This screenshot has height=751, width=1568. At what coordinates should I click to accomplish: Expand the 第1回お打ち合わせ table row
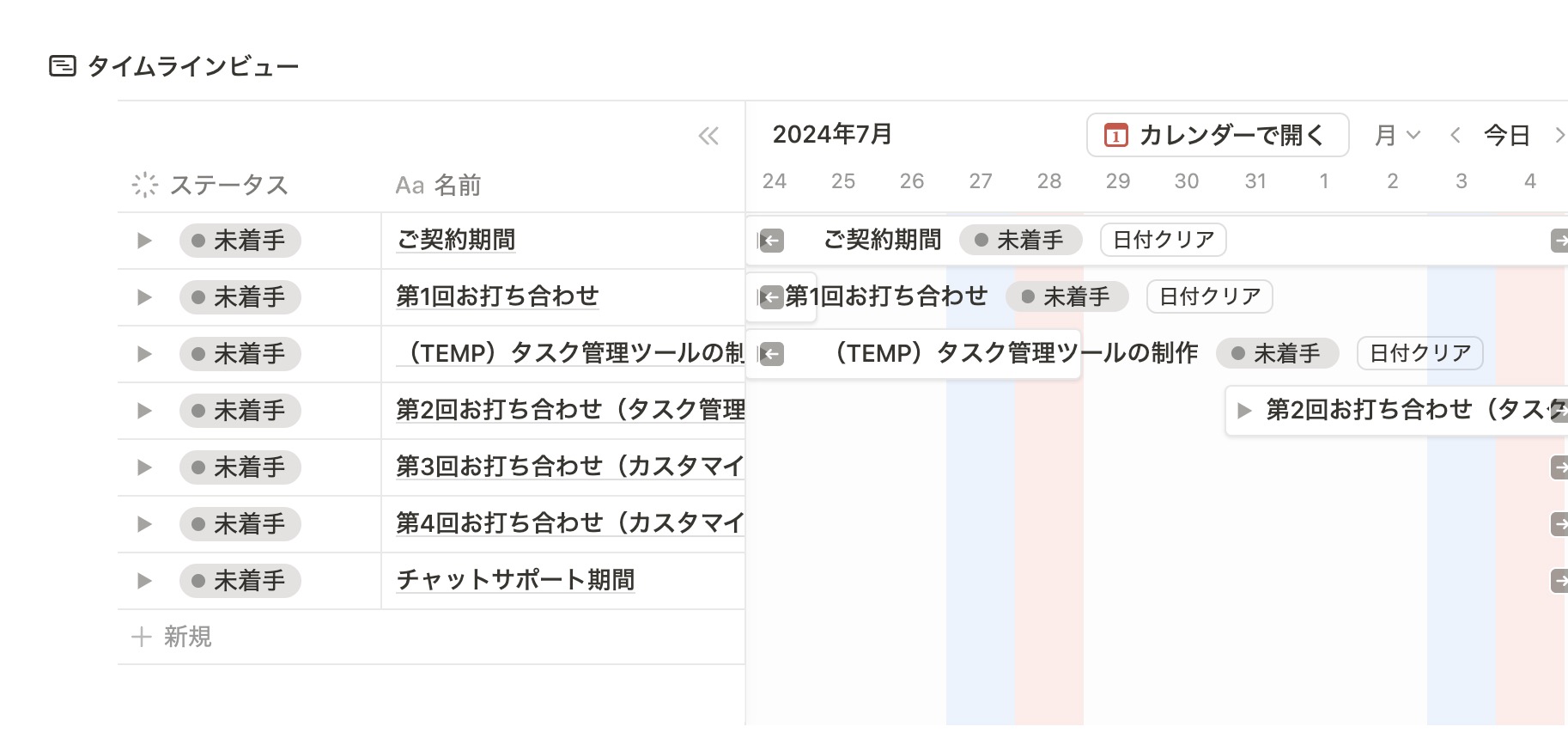pyautogui.click(x=144, y=297)
